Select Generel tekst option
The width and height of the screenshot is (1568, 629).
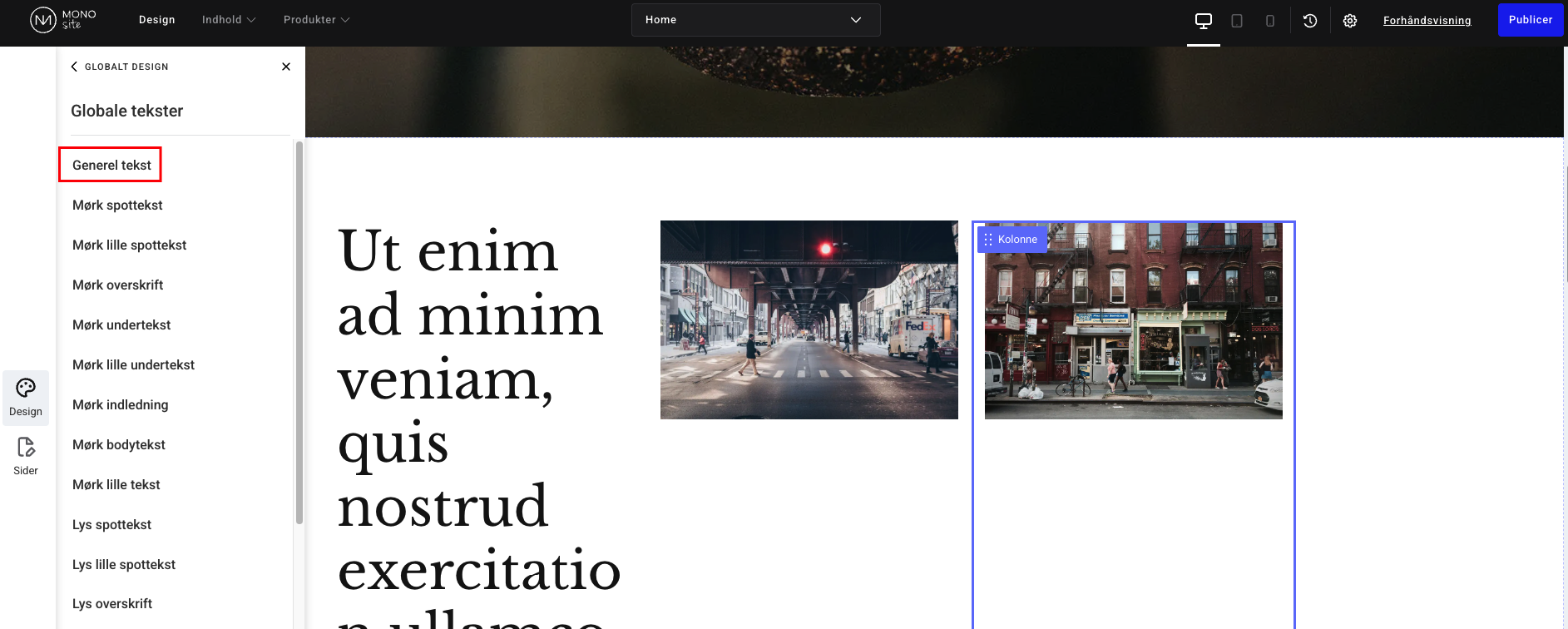[x=111, y=165]
